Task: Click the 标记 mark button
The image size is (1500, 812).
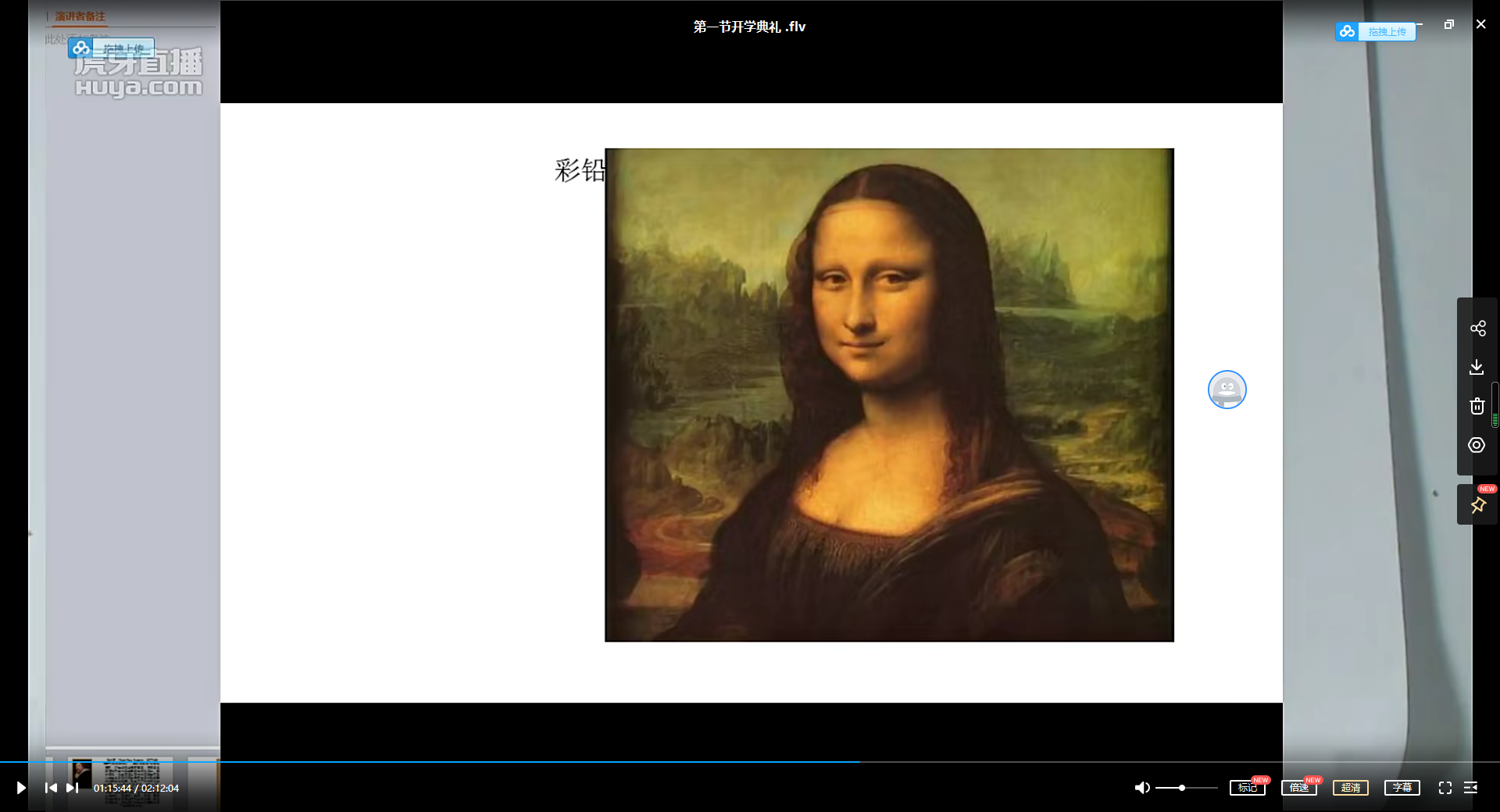Action: 1248,788
